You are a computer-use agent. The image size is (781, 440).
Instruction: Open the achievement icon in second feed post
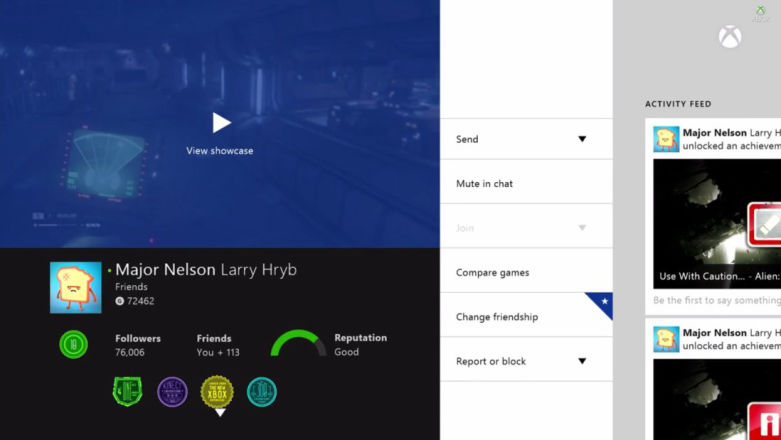pyautogui.click(x=765, y=422)
